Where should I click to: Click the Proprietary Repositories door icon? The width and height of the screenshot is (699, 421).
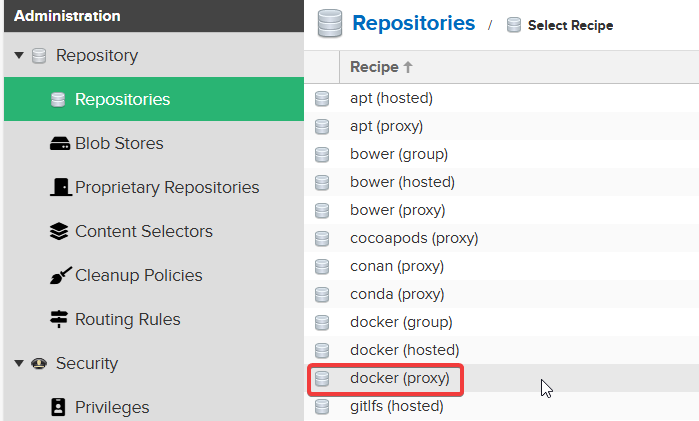(59, 188)
